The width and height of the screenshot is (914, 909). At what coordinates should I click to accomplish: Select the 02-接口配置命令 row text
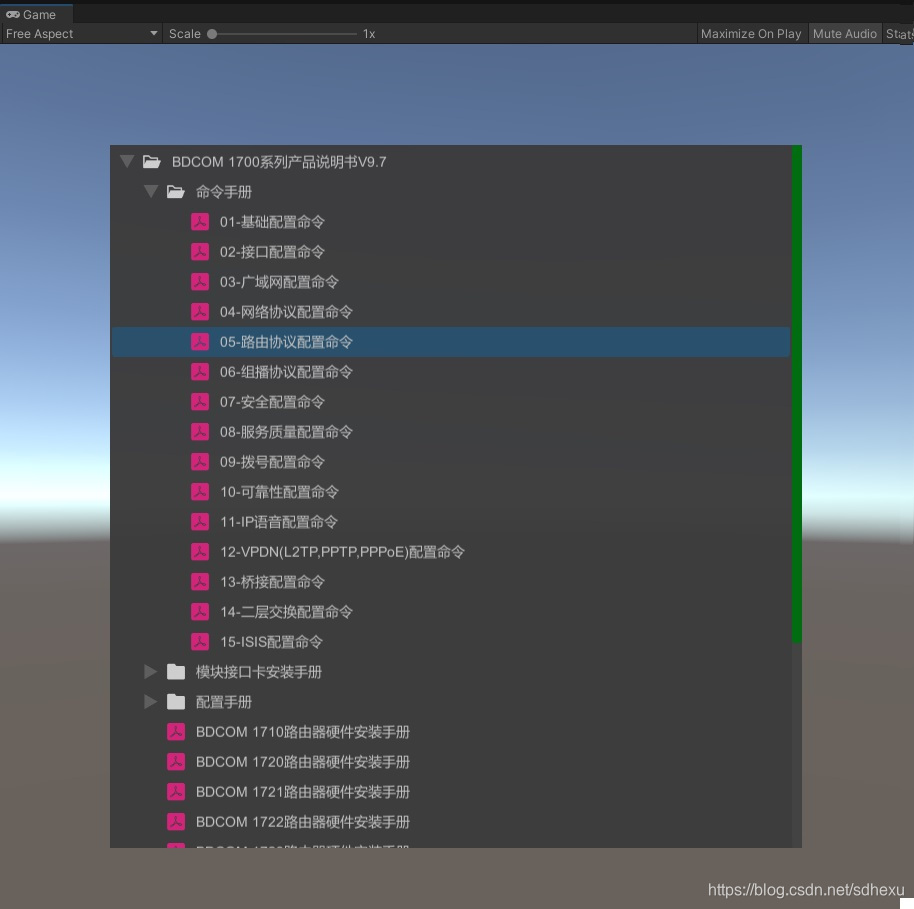point(272,252)
